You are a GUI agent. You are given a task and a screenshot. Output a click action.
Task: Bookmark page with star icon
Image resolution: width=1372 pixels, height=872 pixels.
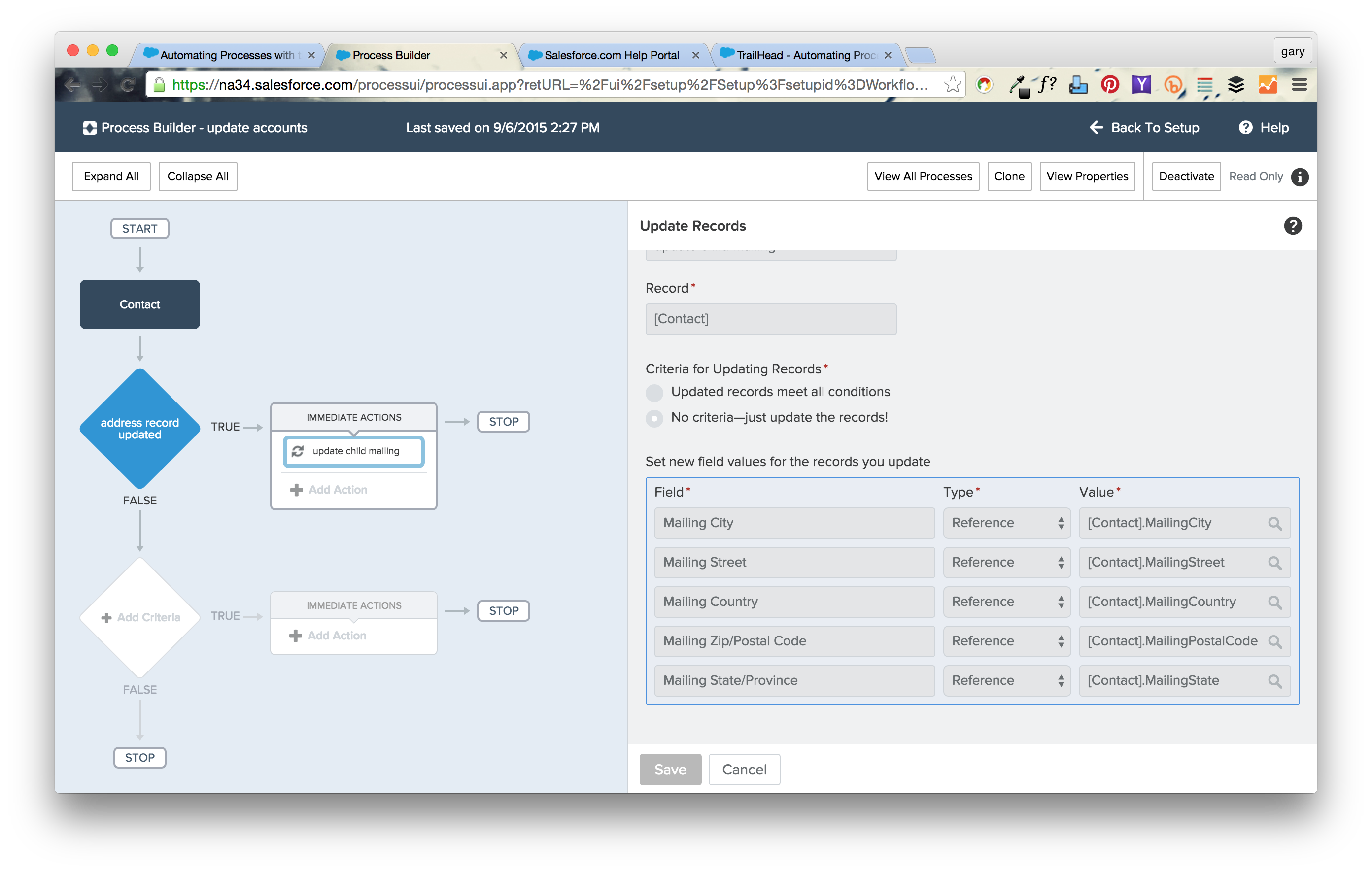point(952,85)
